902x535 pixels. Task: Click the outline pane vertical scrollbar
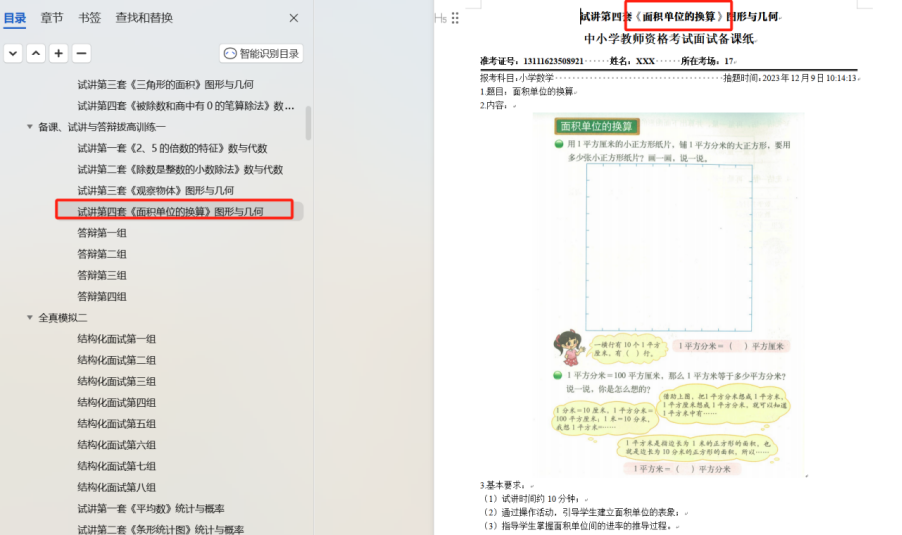click(x=308, y=120)
